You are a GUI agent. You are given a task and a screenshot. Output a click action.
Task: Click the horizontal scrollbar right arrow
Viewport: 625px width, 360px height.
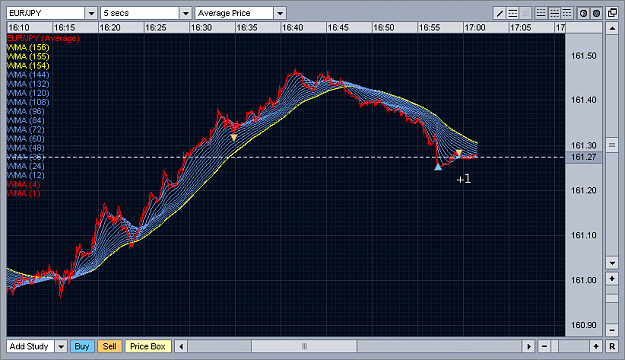(x=529, y=346)
